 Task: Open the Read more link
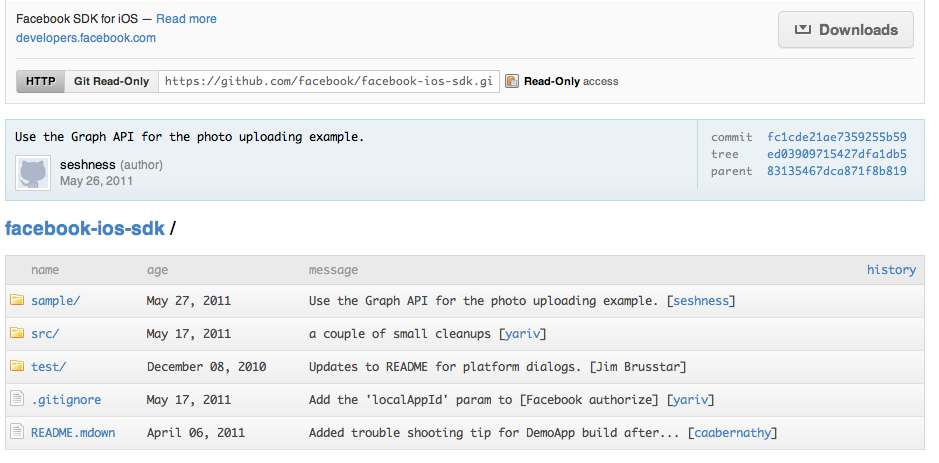pos(186,19)
